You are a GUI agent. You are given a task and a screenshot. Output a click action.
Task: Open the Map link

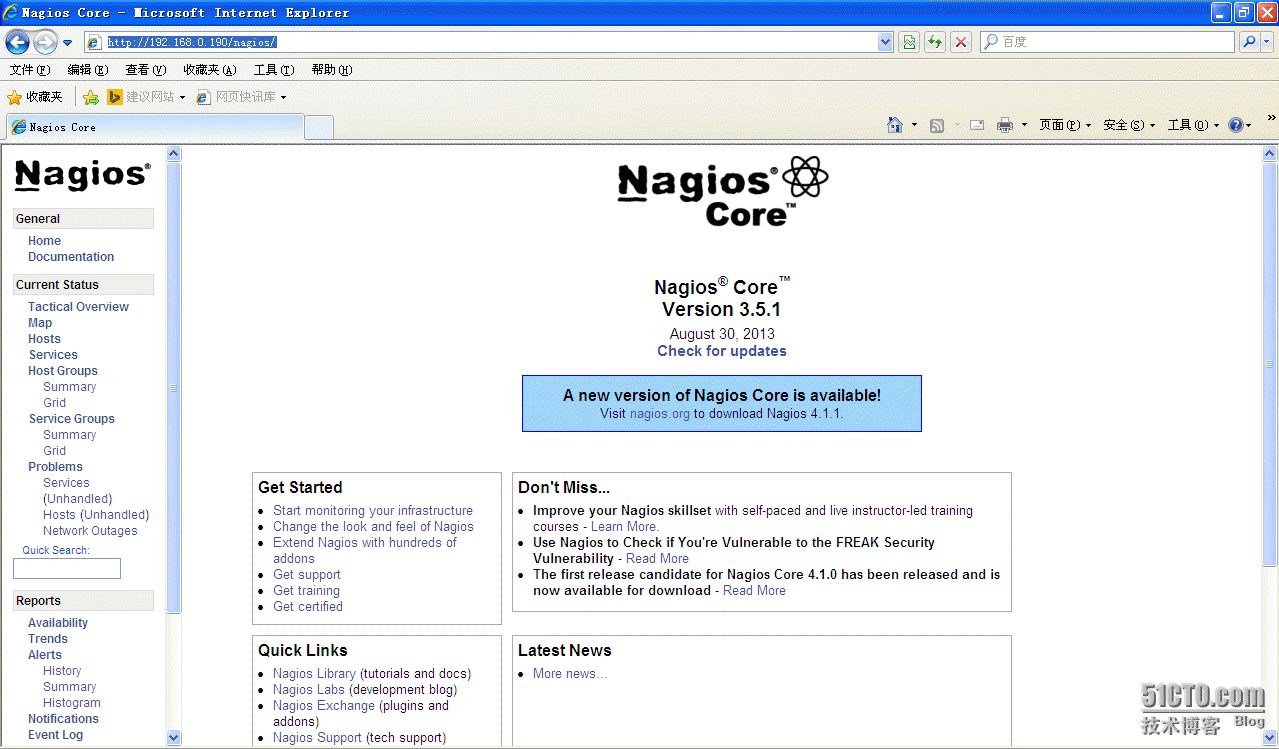pyautogui.click(x=40, y=323)
